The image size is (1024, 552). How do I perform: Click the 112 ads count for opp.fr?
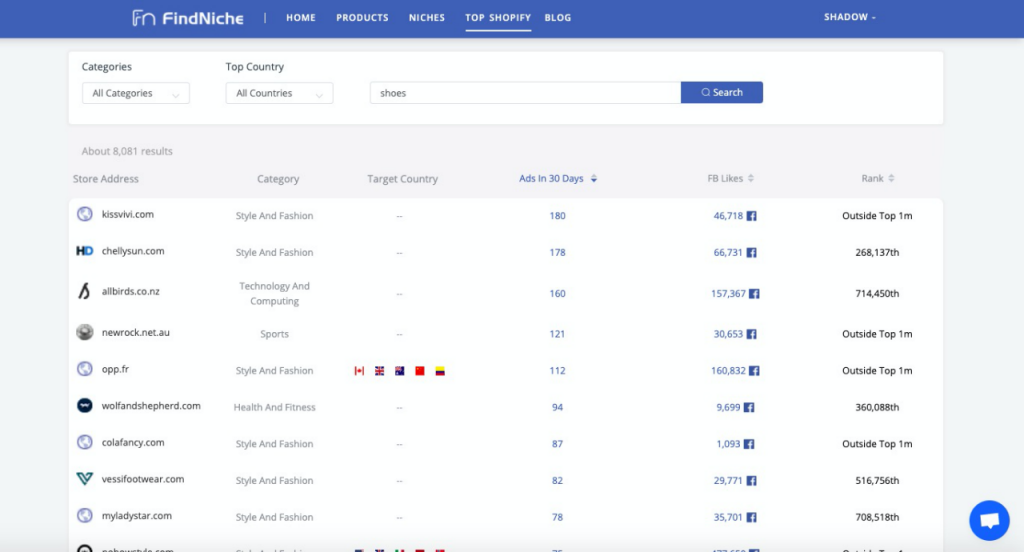[557, 370]
